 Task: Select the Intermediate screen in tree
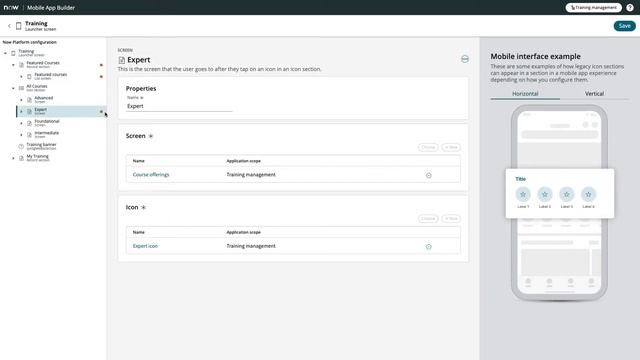click(x=47, y=135)
